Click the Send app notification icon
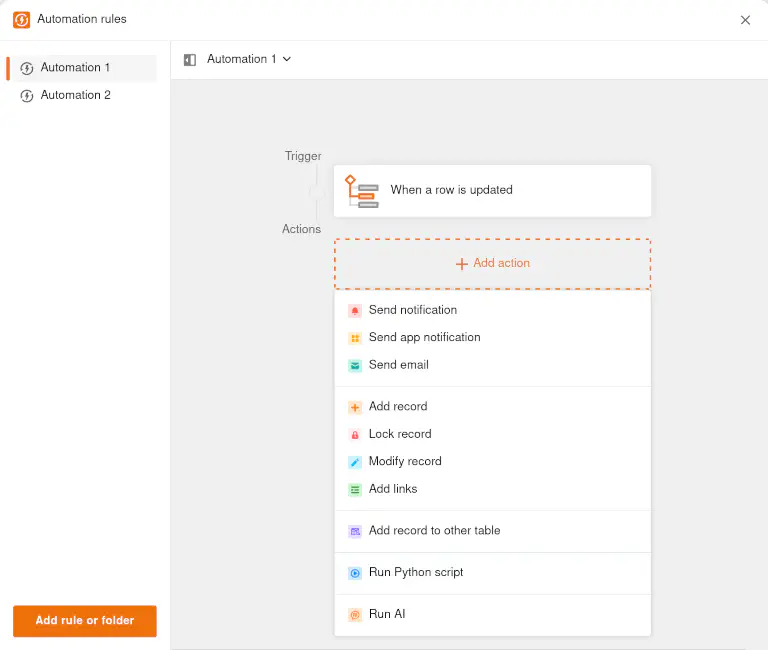This screenshot has height=650, width=768. pyautogui.click(x=355, y=338)
